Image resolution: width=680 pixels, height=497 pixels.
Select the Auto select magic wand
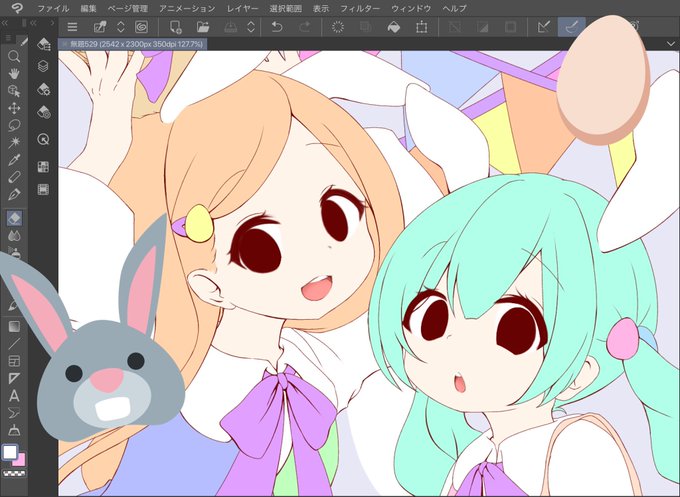(x=14, y=142)
